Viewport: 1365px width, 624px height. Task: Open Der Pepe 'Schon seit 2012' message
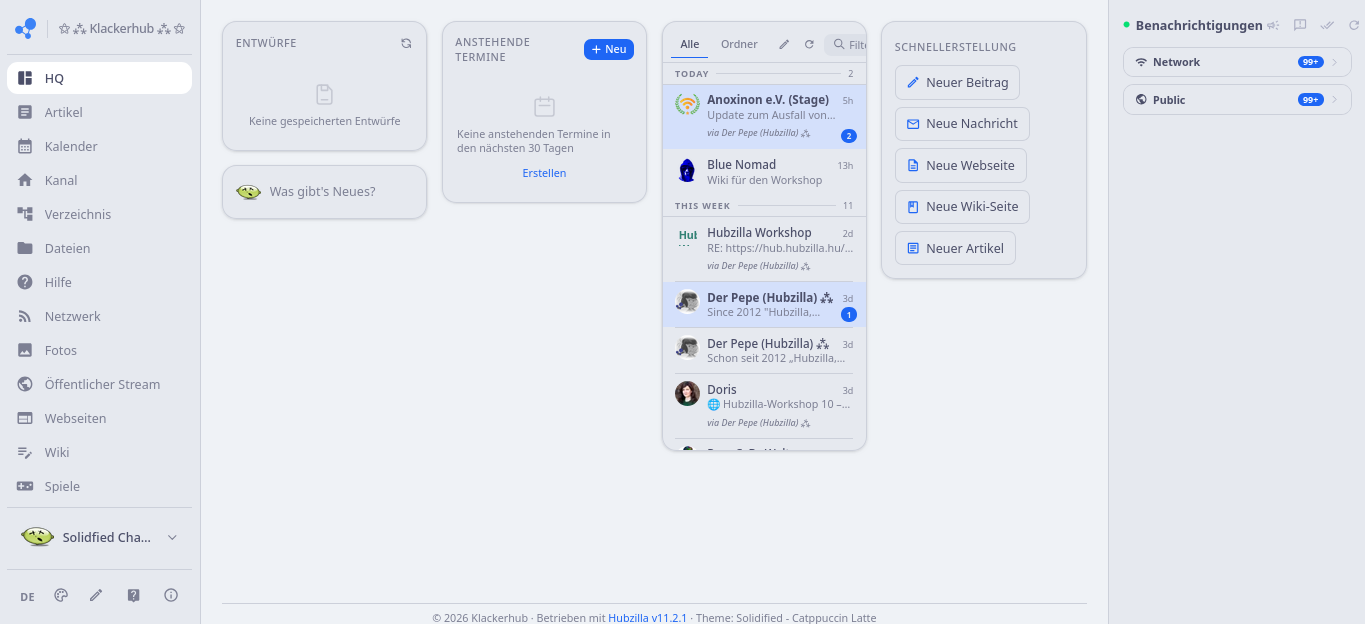[764, 350]
